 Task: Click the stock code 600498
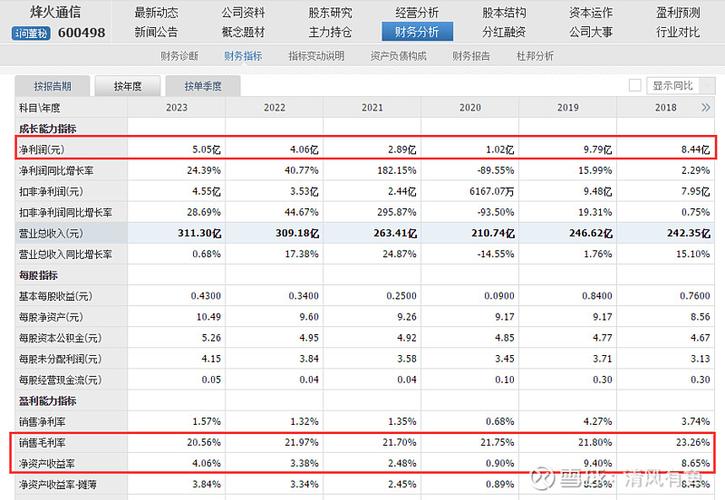(x=81, y=33)
